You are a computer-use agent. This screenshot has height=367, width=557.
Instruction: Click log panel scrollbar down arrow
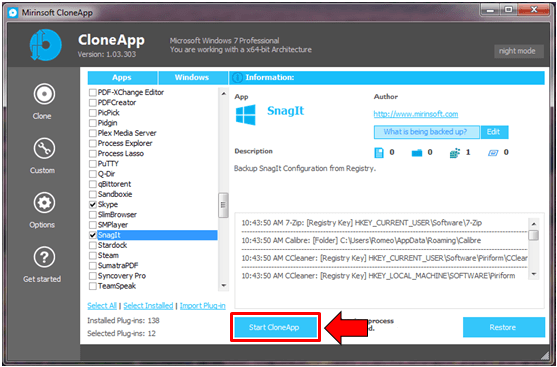coord(534,274)
